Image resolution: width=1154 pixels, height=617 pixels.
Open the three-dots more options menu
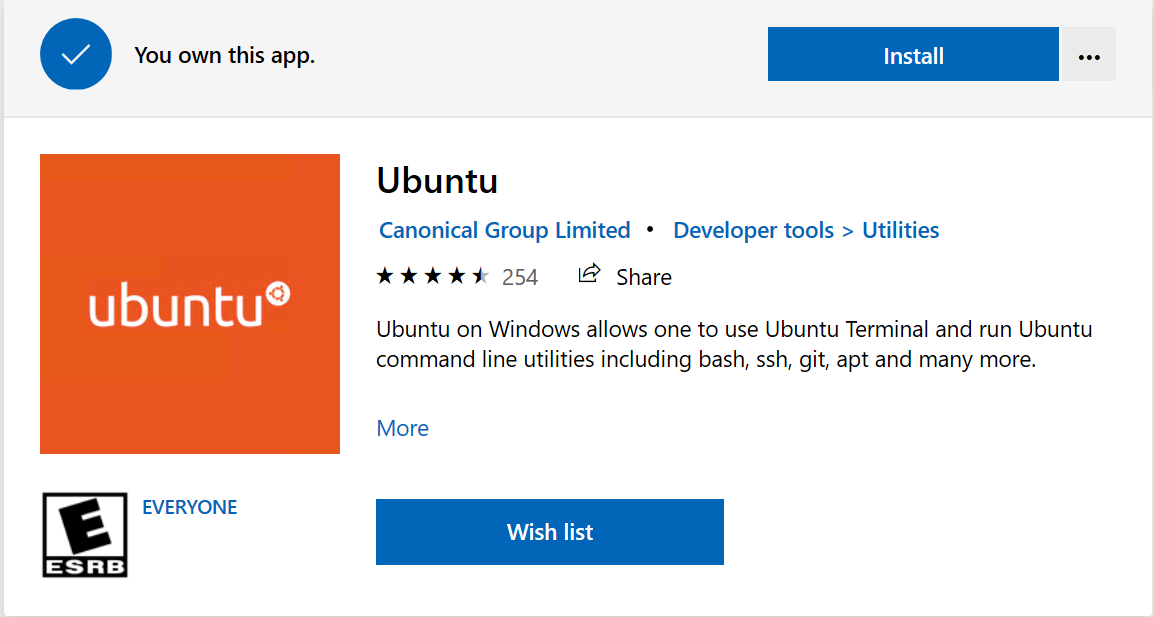1088,54
